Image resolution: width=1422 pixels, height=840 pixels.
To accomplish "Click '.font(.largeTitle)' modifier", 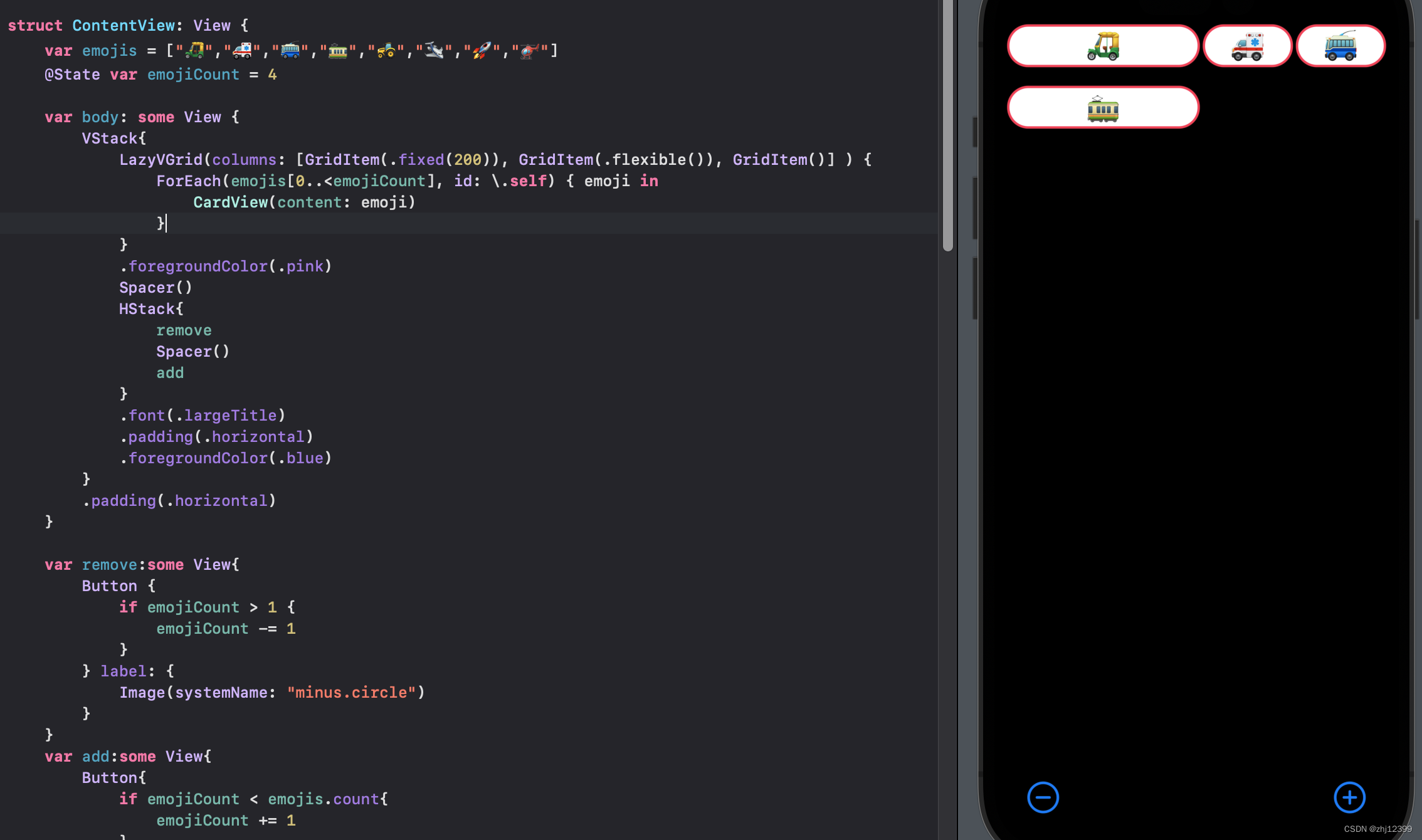I will tap(203, 416).
